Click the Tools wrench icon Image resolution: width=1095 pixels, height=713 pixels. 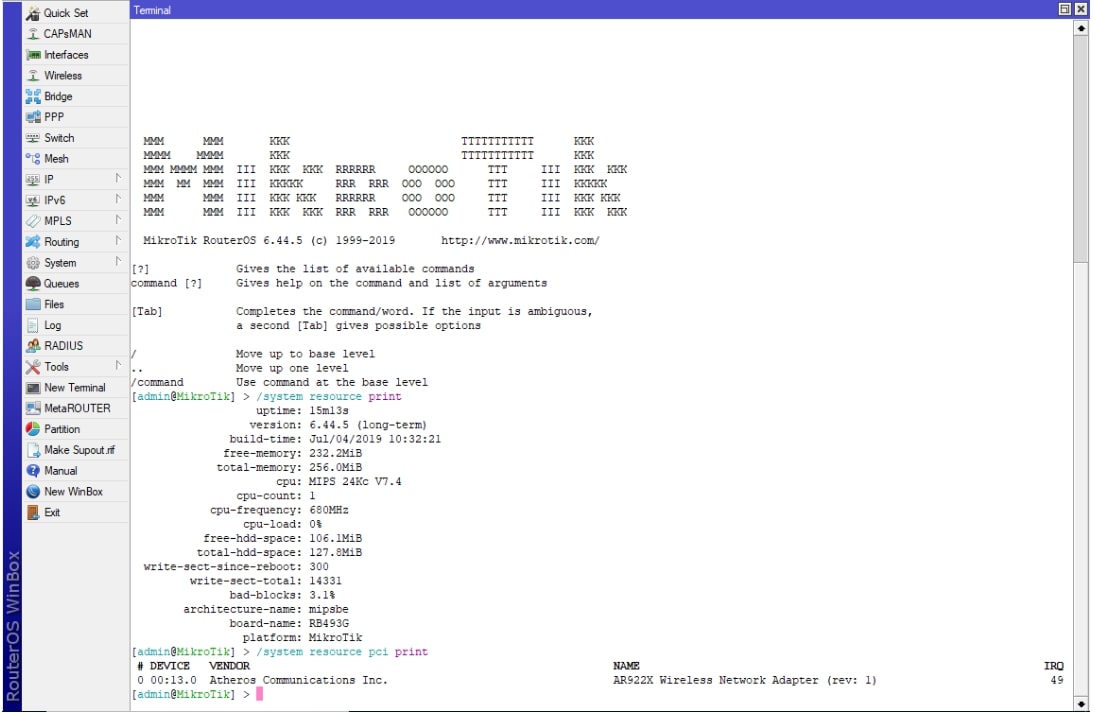pyautogui.click(x=33, y=367)
